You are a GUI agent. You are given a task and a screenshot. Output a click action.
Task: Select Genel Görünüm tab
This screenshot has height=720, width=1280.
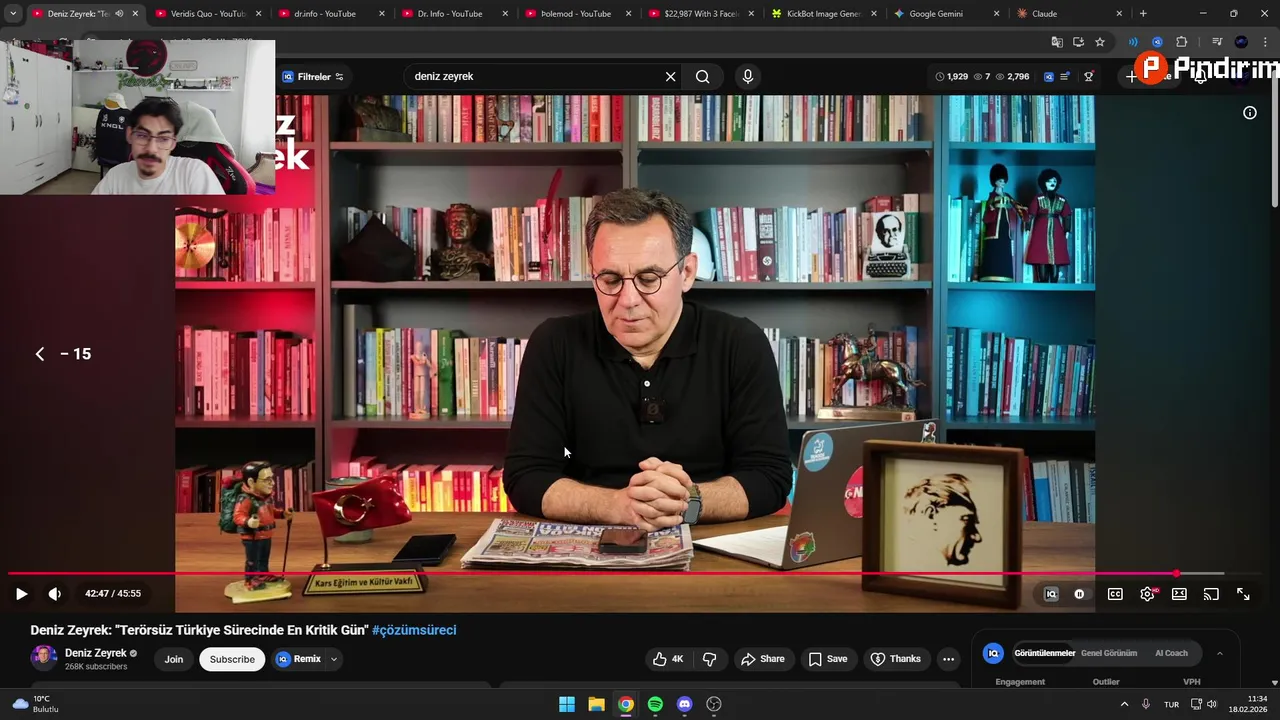point(1109,653)
